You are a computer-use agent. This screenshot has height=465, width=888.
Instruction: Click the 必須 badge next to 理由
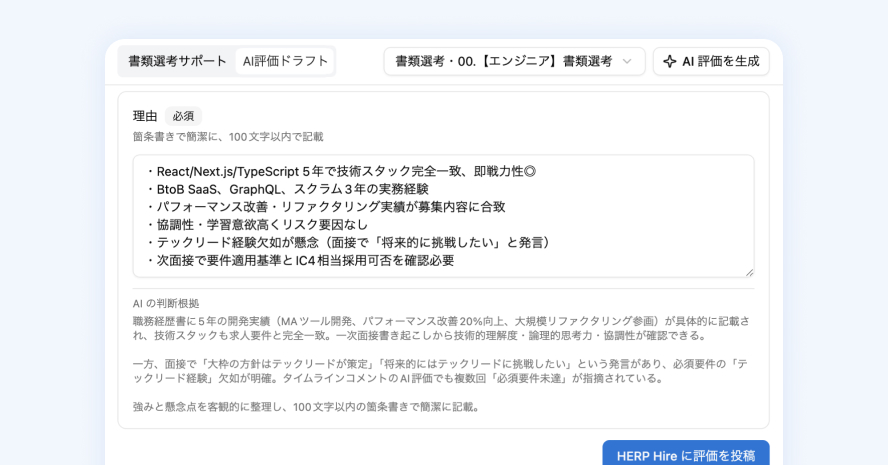pyautogui.click(x=183, y=116)
